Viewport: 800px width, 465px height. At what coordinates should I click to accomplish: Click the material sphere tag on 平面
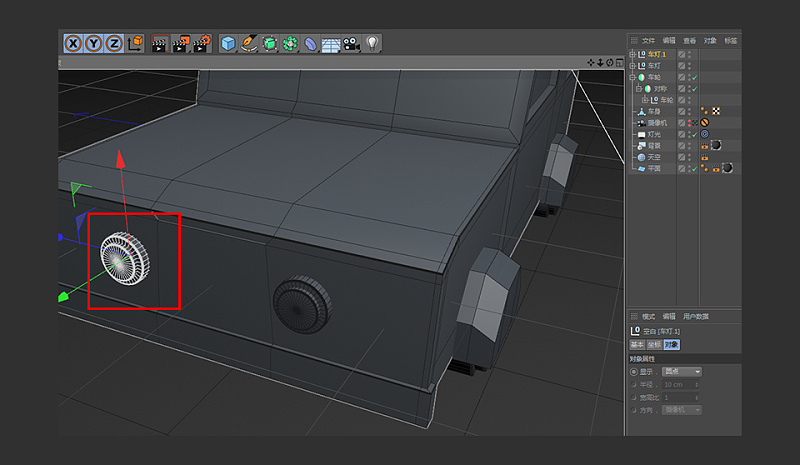point(728,168)
